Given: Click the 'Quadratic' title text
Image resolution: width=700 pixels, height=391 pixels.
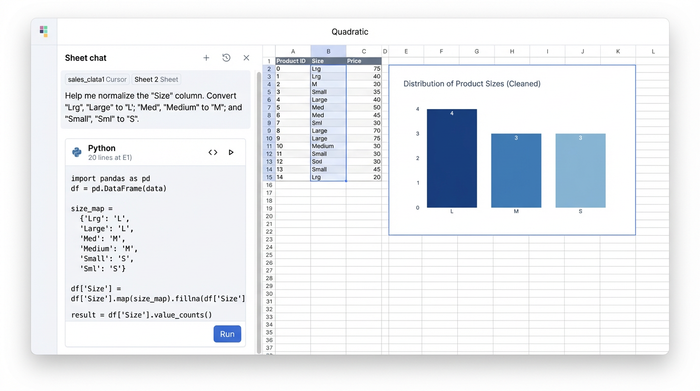Looking at the screenshot, I should [350, 32].
